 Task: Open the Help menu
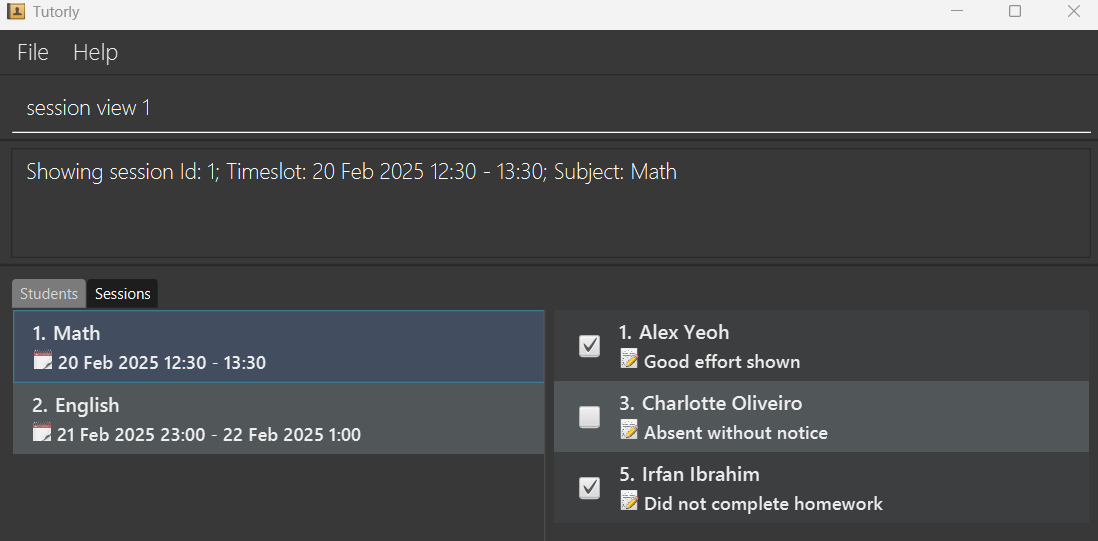tap(95, 52)
